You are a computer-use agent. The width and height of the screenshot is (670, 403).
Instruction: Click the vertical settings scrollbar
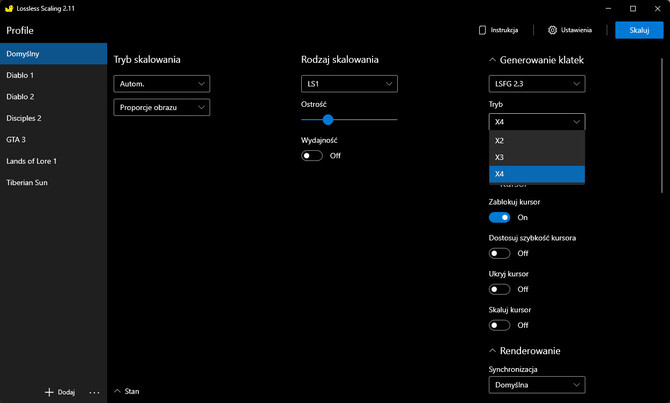[x=662, y=125]
